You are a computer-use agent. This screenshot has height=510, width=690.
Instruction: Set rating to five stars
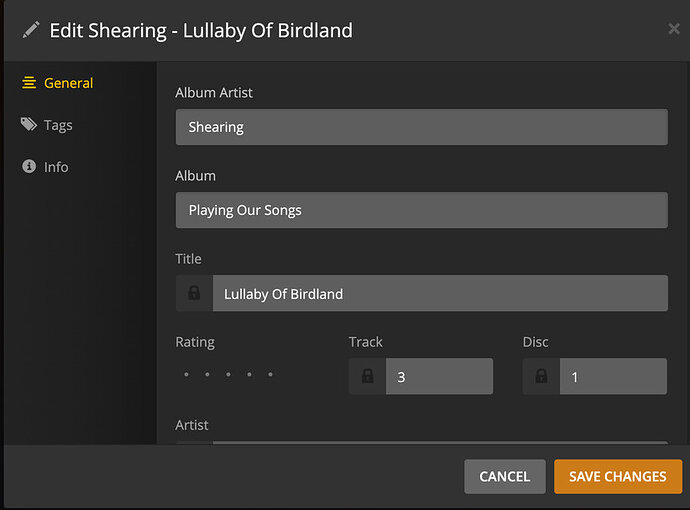[271, 375]
